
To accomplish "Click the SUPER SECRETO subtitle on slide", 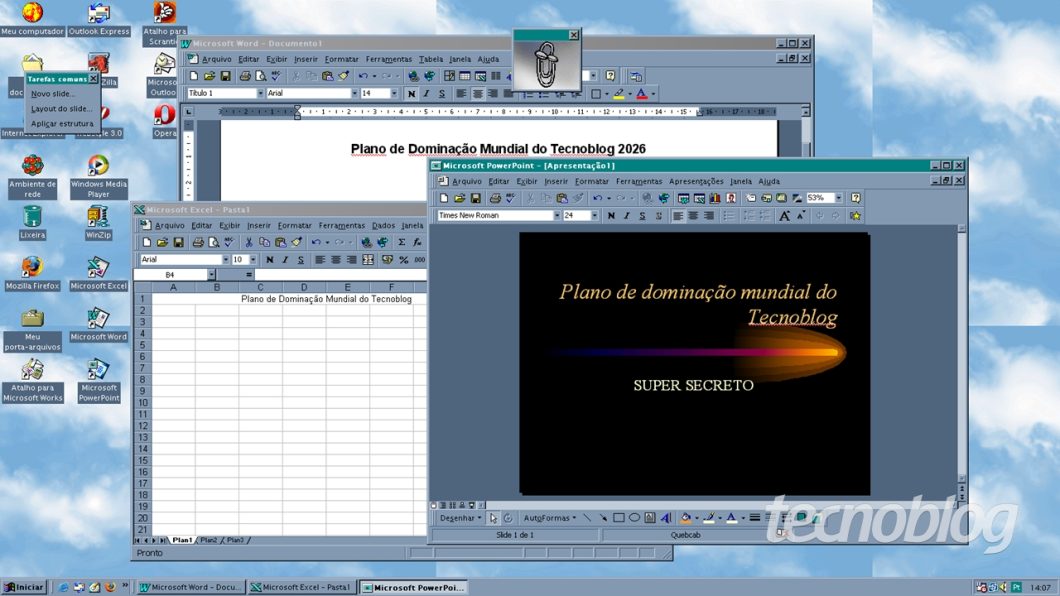I will (693, 385).
